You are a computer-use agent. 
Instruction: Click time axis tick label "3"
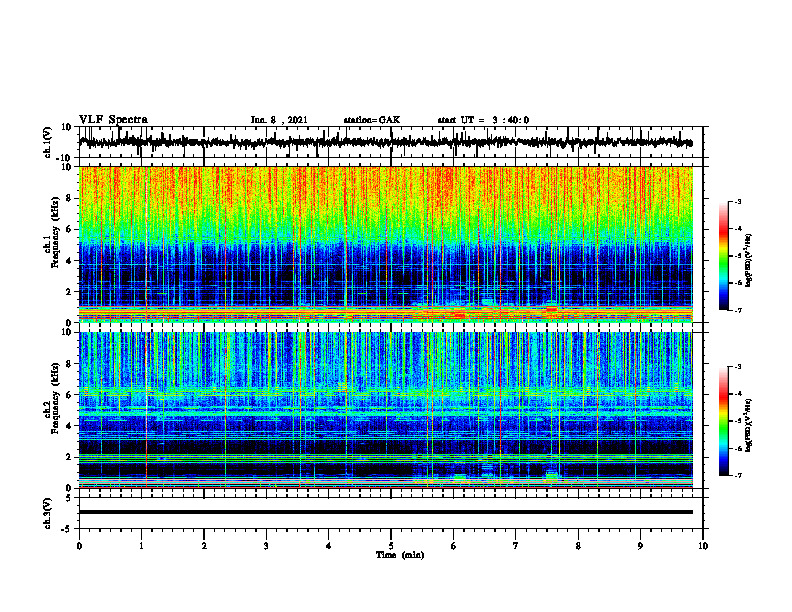click(266, 546)
